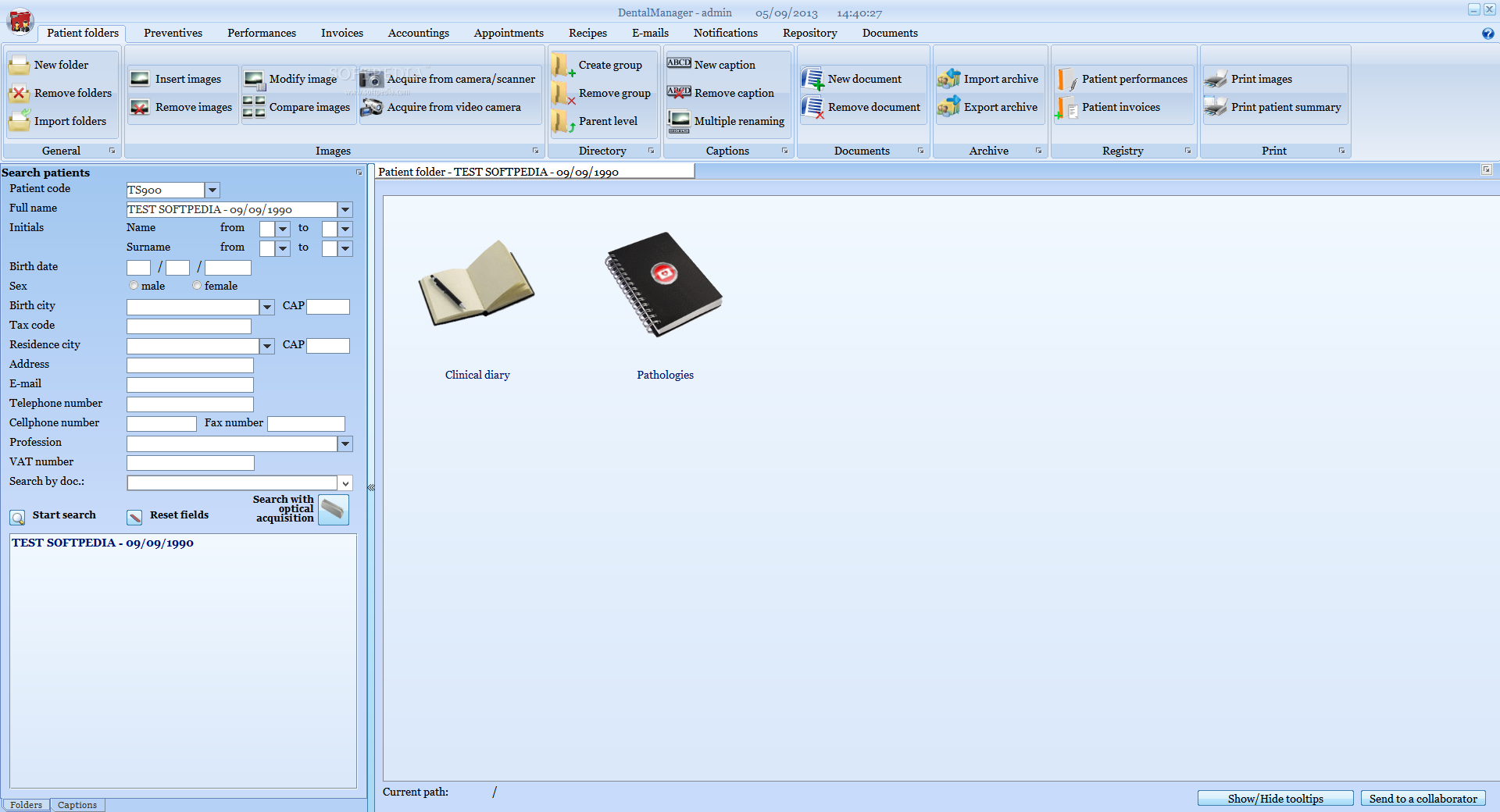Switch to the Performances tab
Screen dimensions: 1500x812
(x=262, y=33)
